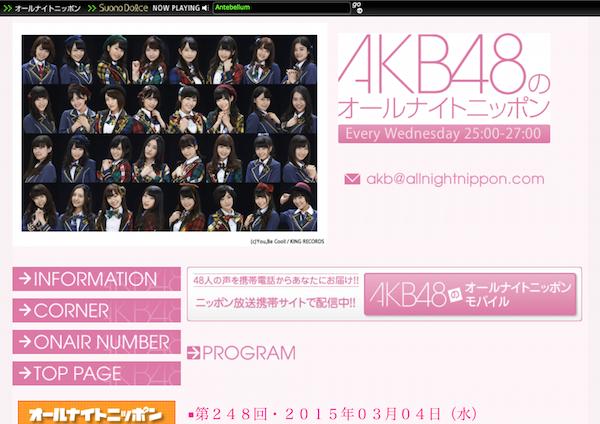This screenshot has height=424, width=600.
Task: Open the CORNER menu item
Action: tap(96, 310)
